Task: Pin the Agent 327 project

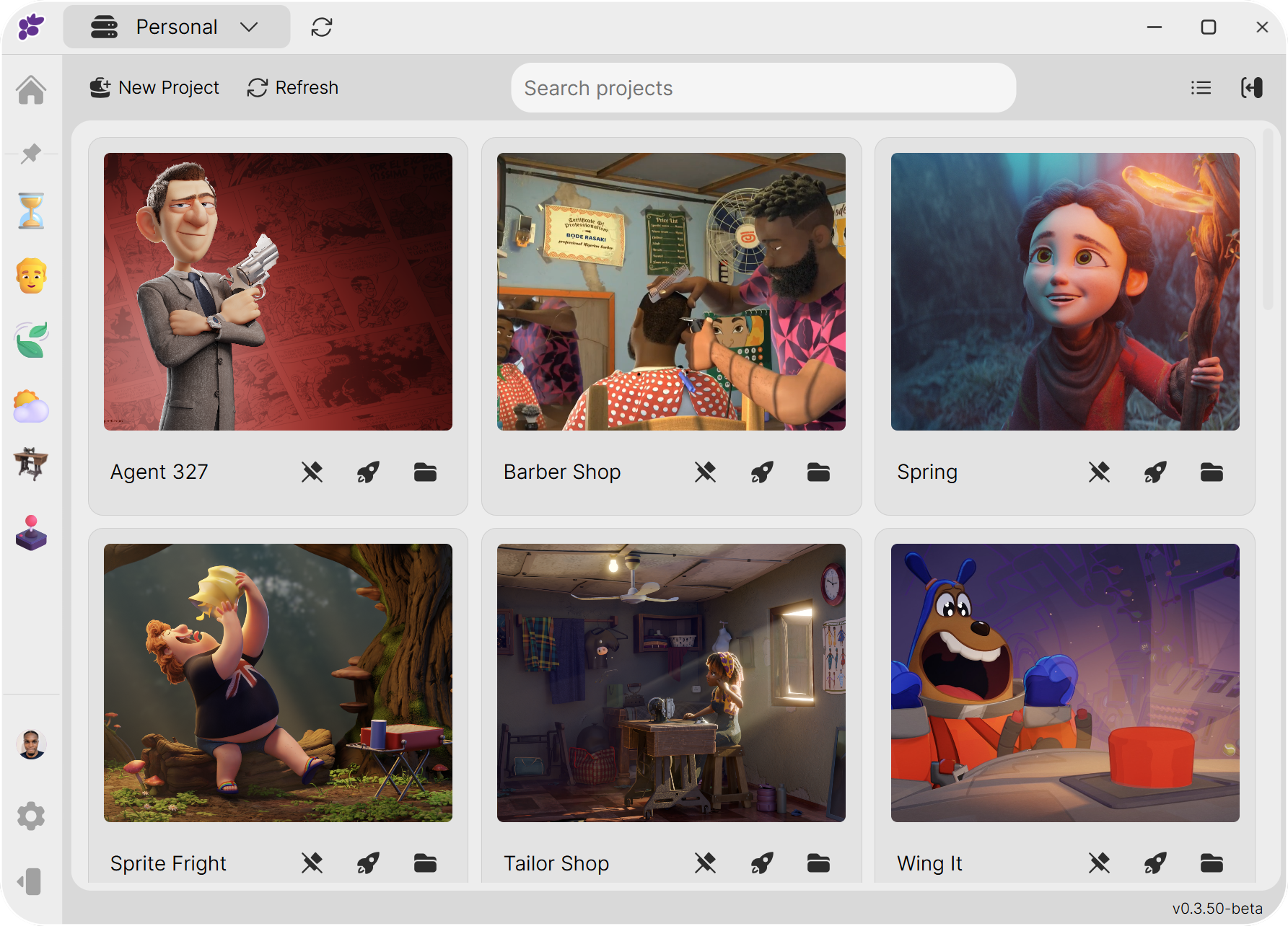Action: tap(312, 472)
